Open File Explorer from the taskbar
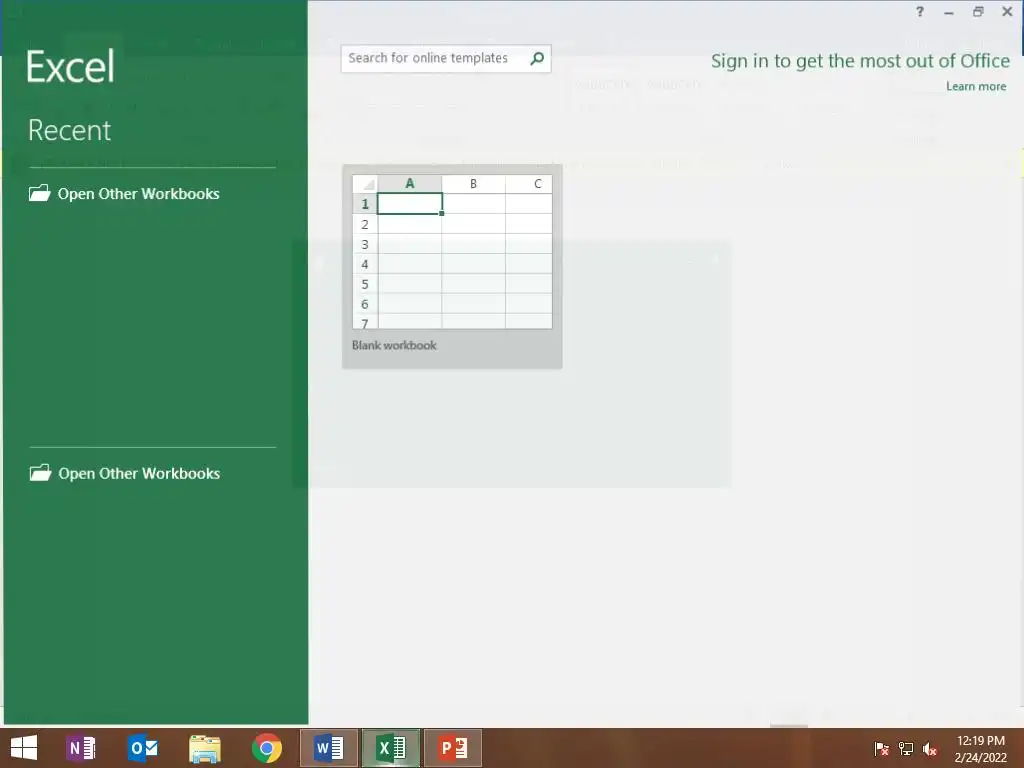This screenshot has height=768, width=1024. tap(204, 748)
